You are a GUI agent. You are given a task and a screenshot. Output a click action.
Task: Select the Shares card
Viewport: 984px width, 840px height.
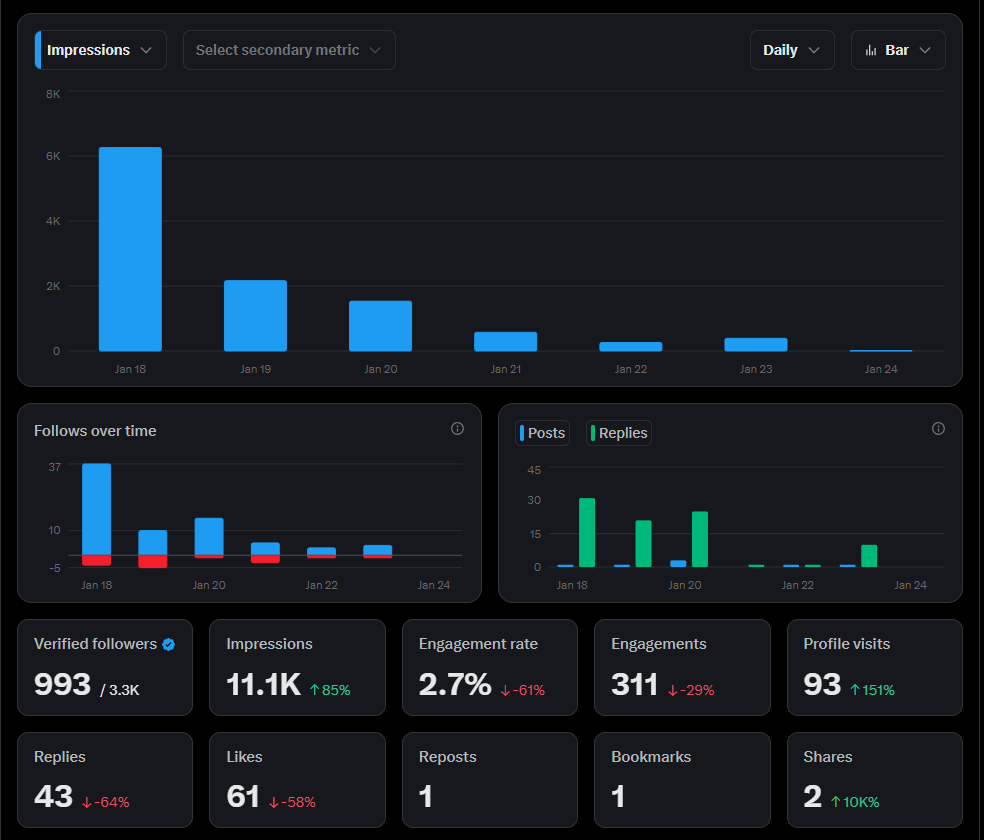click(x=875, y=780)
